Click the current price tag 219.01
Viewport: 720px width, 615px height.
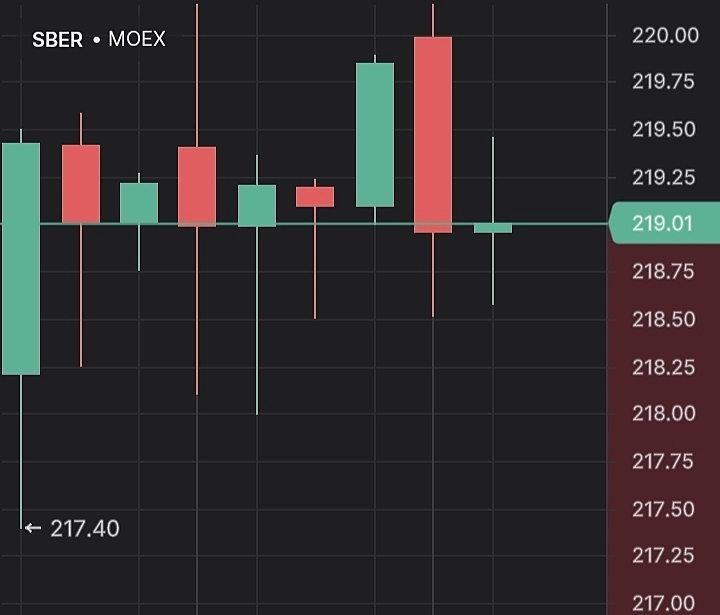click(663, 223)
